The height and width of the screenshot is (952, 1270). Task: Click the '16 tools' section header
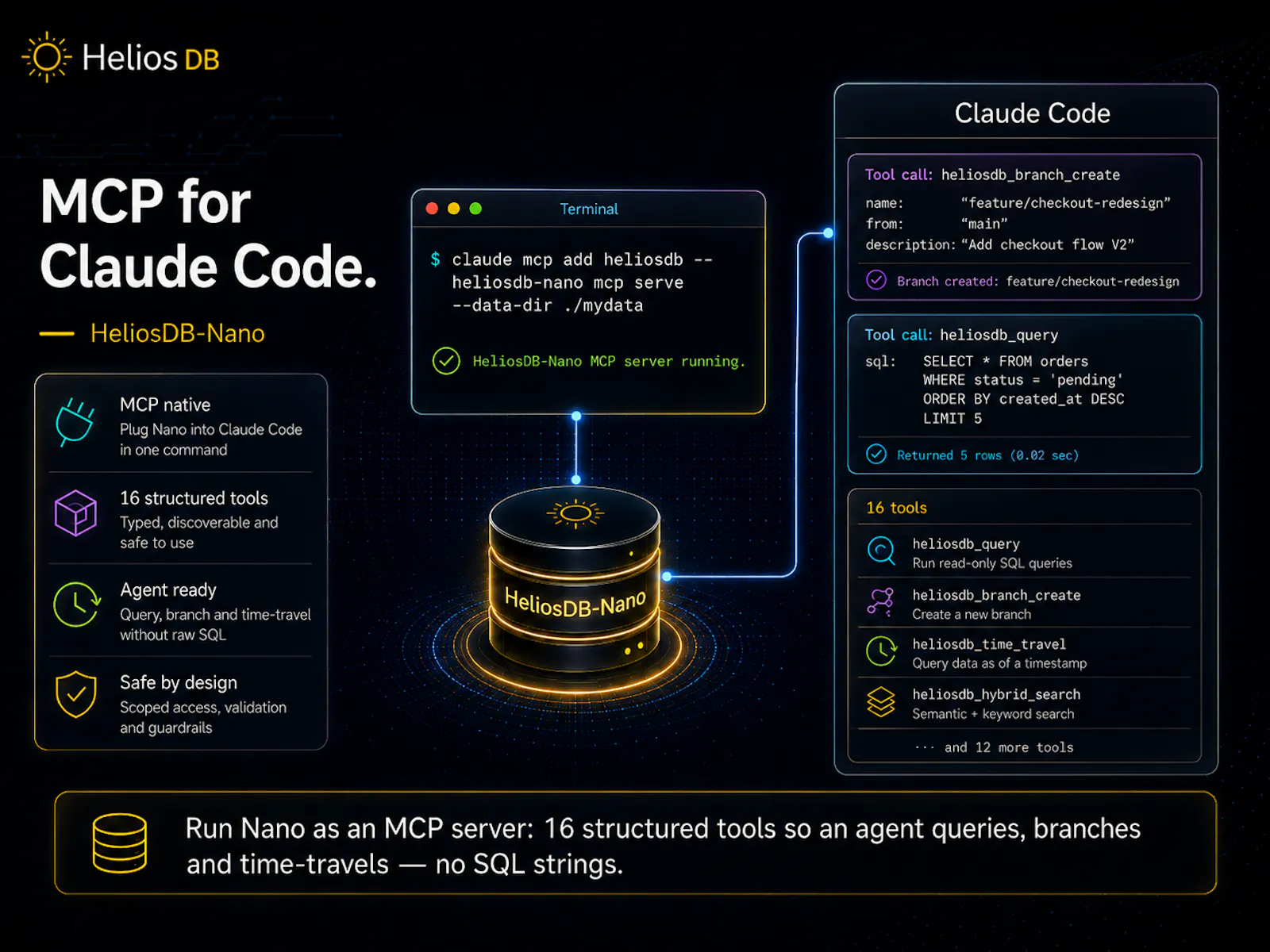[x=896, y=508]
